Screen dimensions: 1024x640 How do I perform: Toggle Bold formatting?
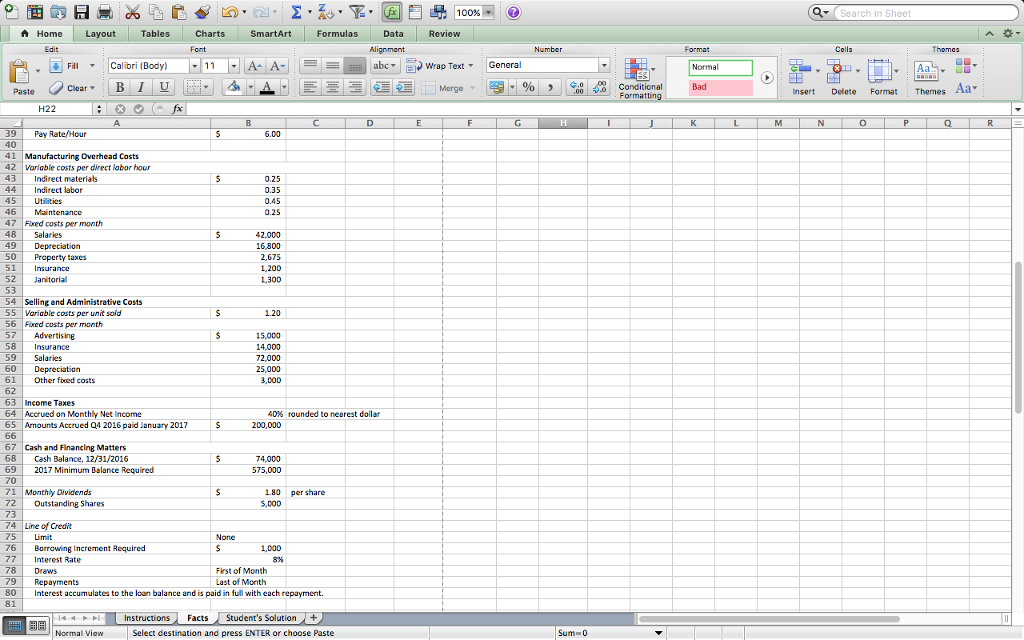pos(120,87)
